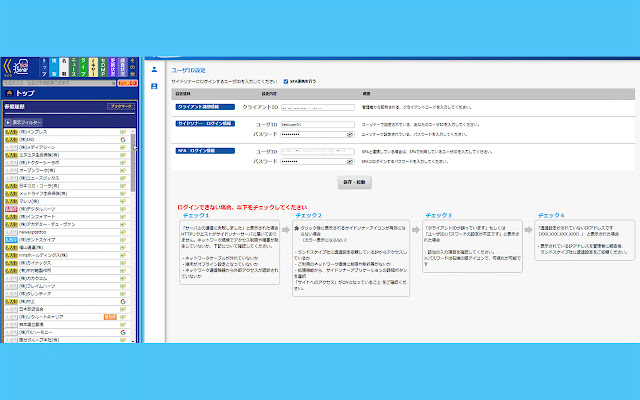
Task: Click the home icon beside トップ heading
Action: [9, 93]
